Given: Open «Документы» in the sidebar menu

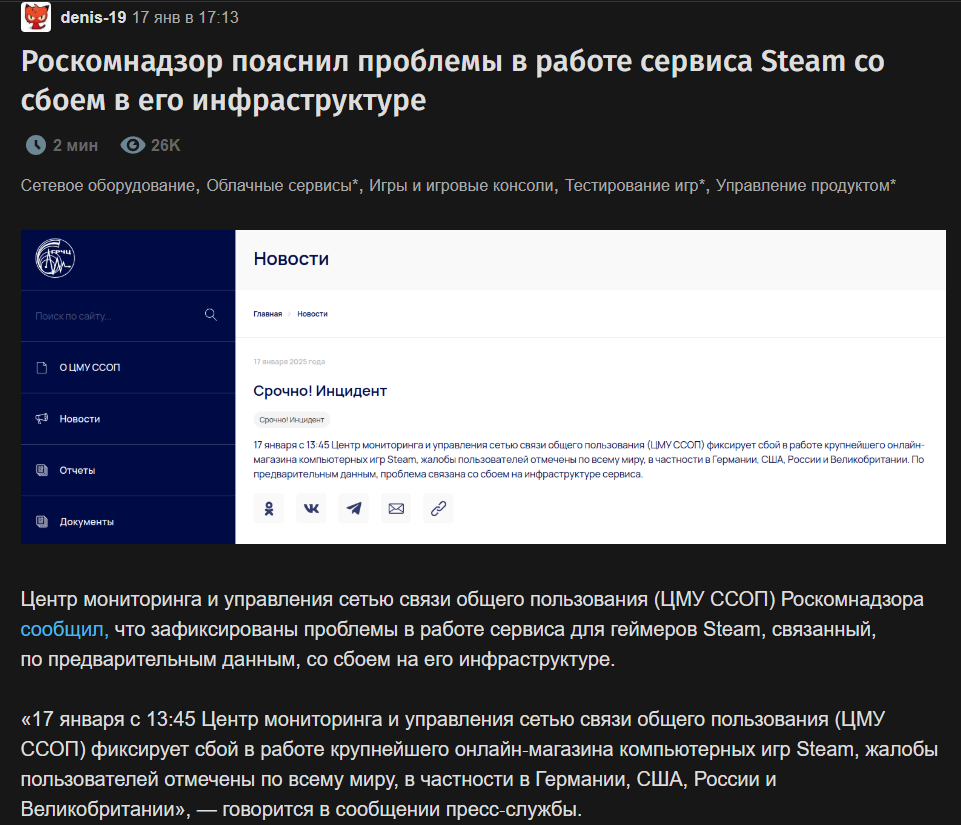Looking at the screenshot, I should coord(128,522).
